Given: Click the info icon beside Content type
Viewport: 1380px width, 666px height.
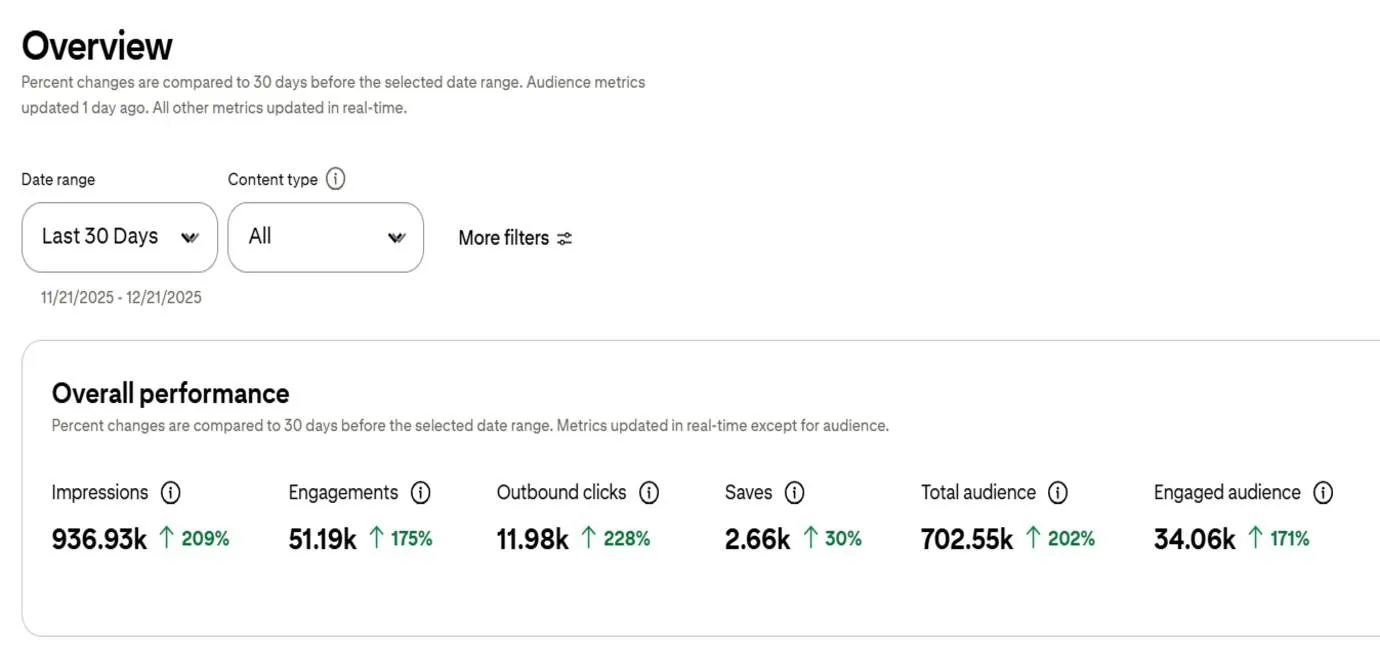Looking at the screenshot, I should coord(336,180).
